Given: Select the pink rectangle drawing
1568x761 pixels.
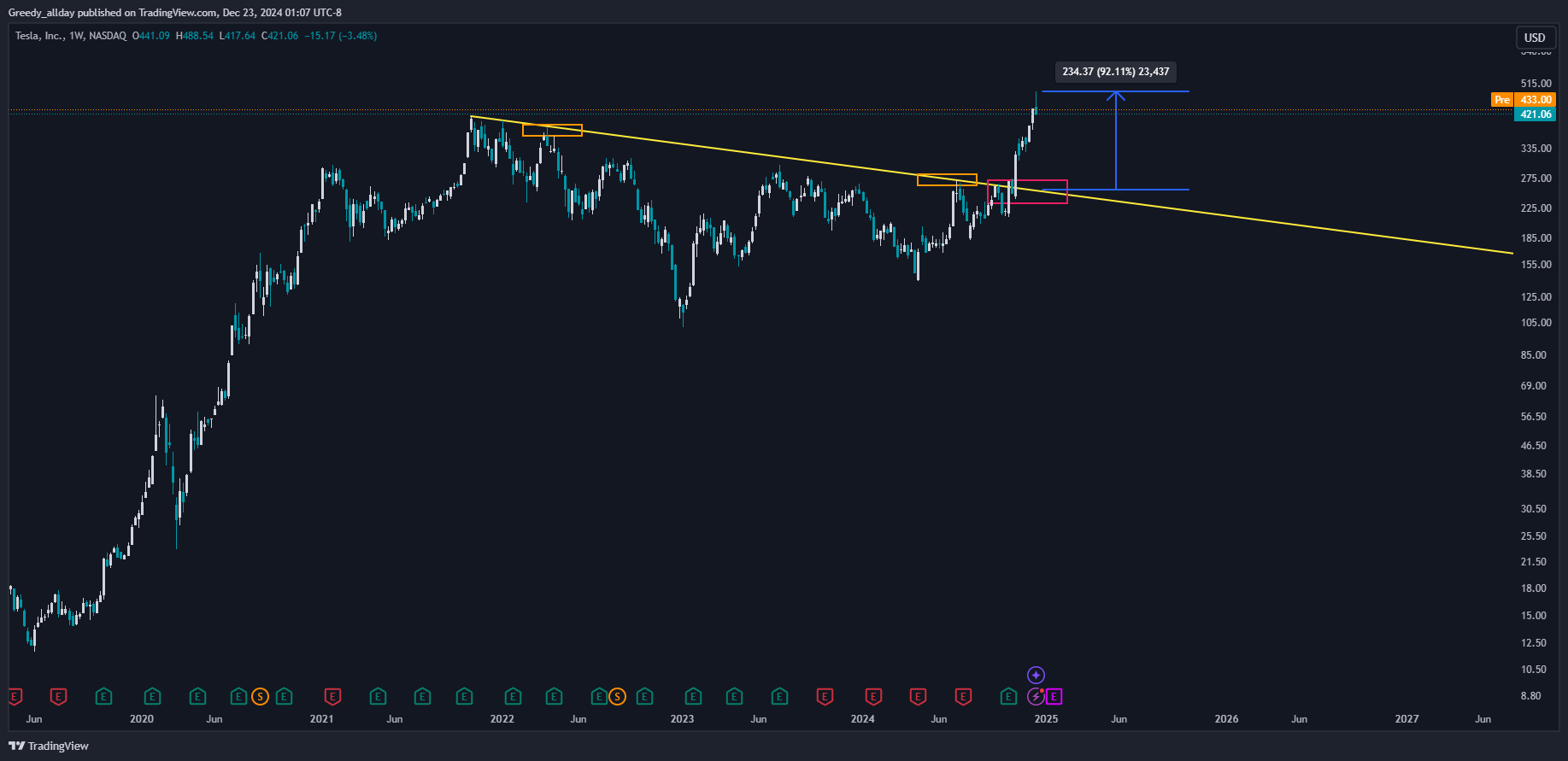Looking at the screenshot, I should (x=1027, y=192).
